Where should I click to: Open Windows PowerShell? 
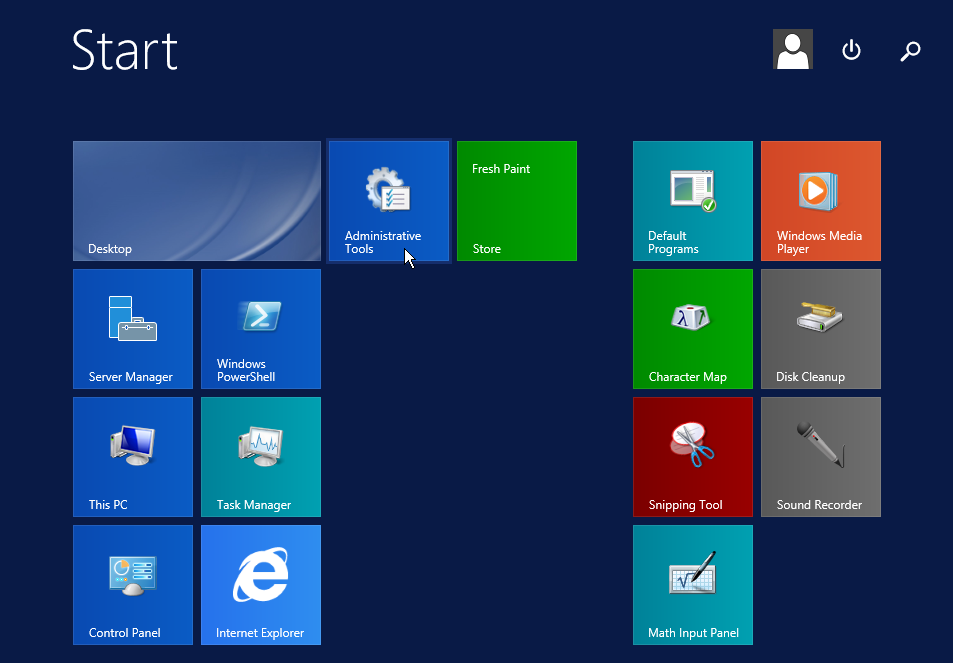click(260, 328)
